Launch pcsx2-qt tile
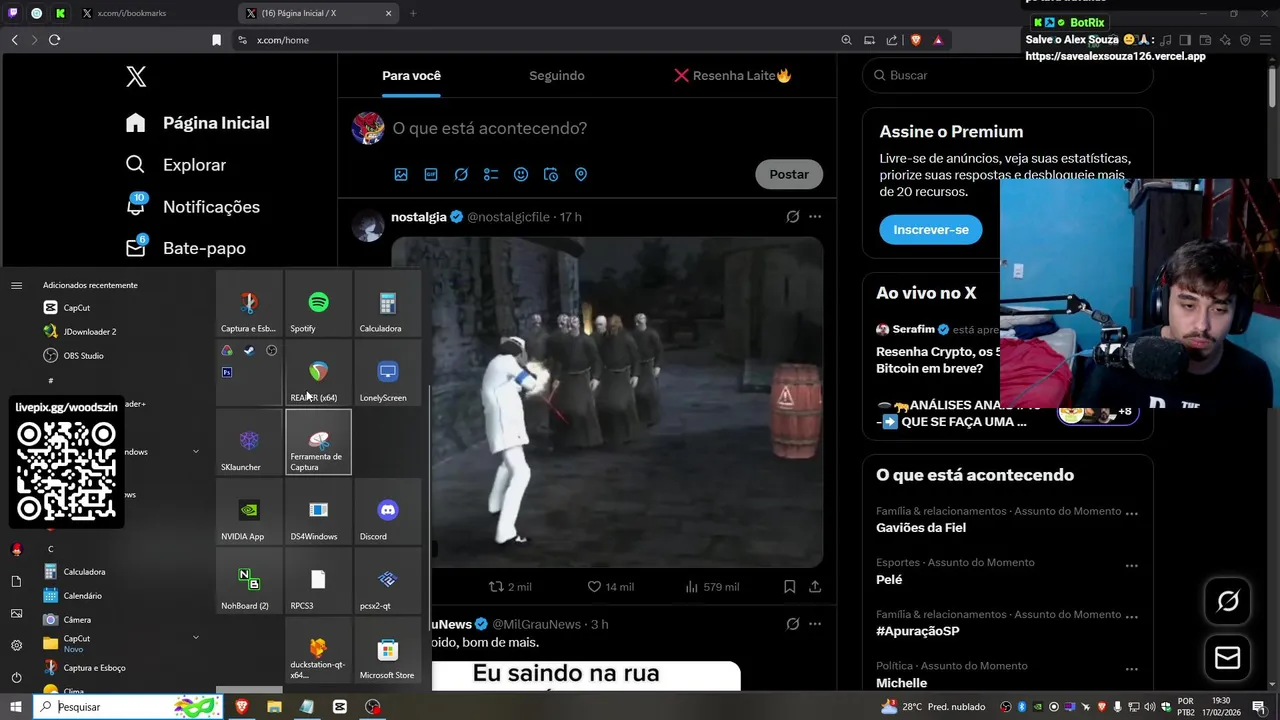Viewport: 1280px width, 720px height. (388, 581)
